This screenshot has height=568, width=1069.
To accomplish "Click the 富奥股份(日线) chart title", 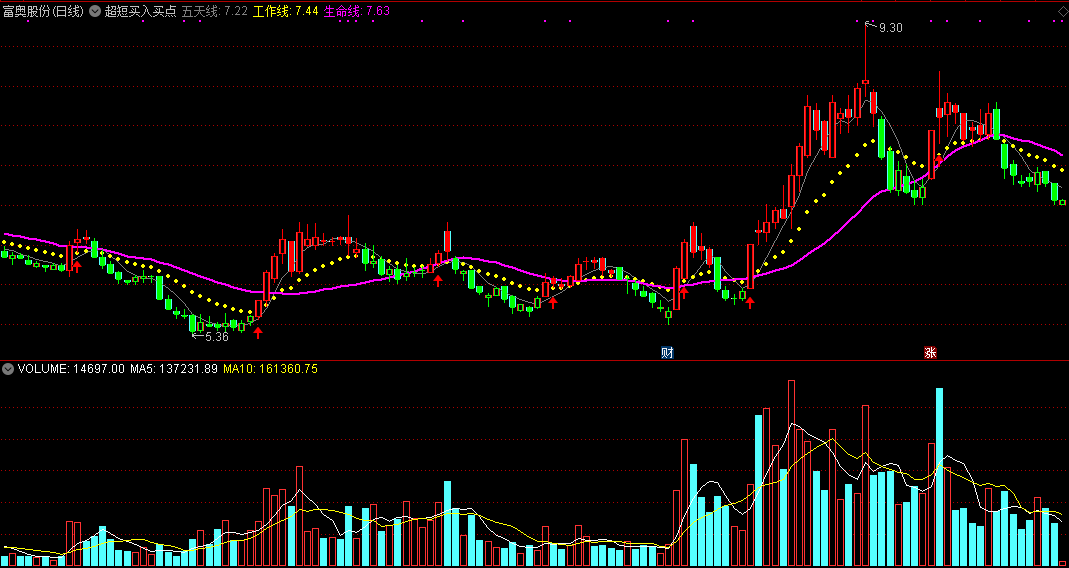I will (x=44, y=12).
